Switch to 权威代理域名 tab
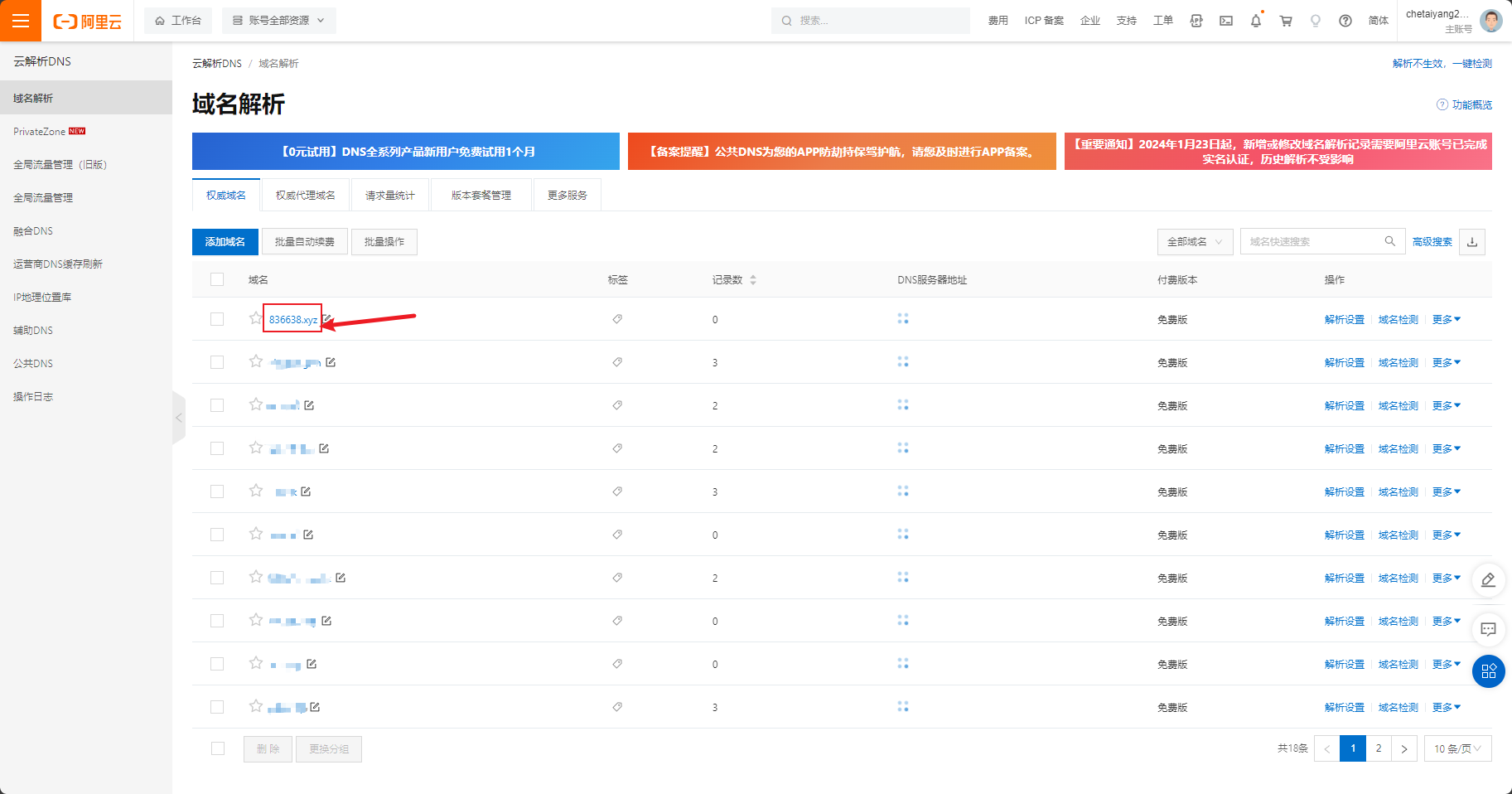Screen dimensions: 1512x794 pyautogui.click(x=306, y=195)
